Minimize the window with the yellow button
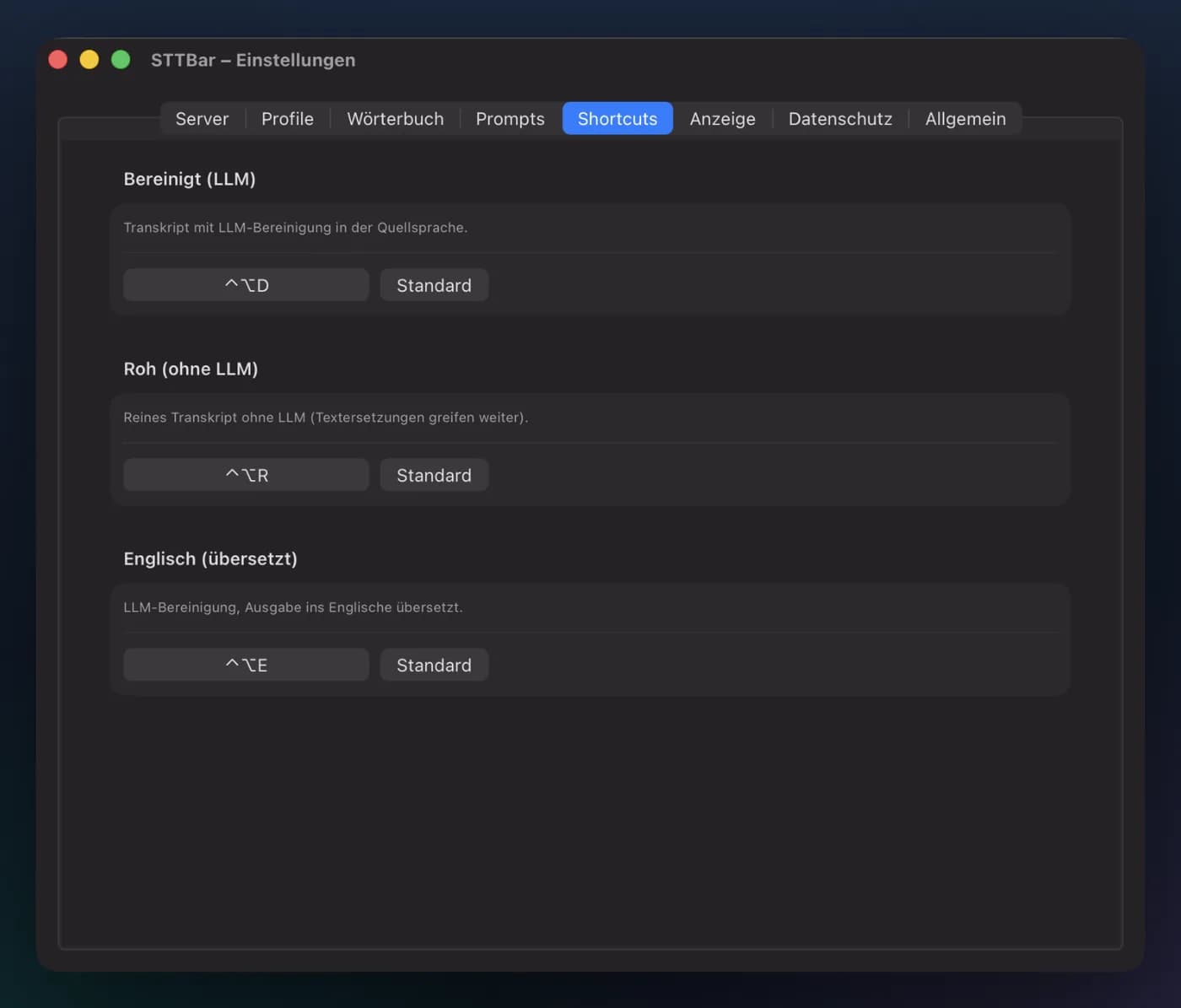The width and height of the screenshot is (1181, 1008). [x=89, y=60]
